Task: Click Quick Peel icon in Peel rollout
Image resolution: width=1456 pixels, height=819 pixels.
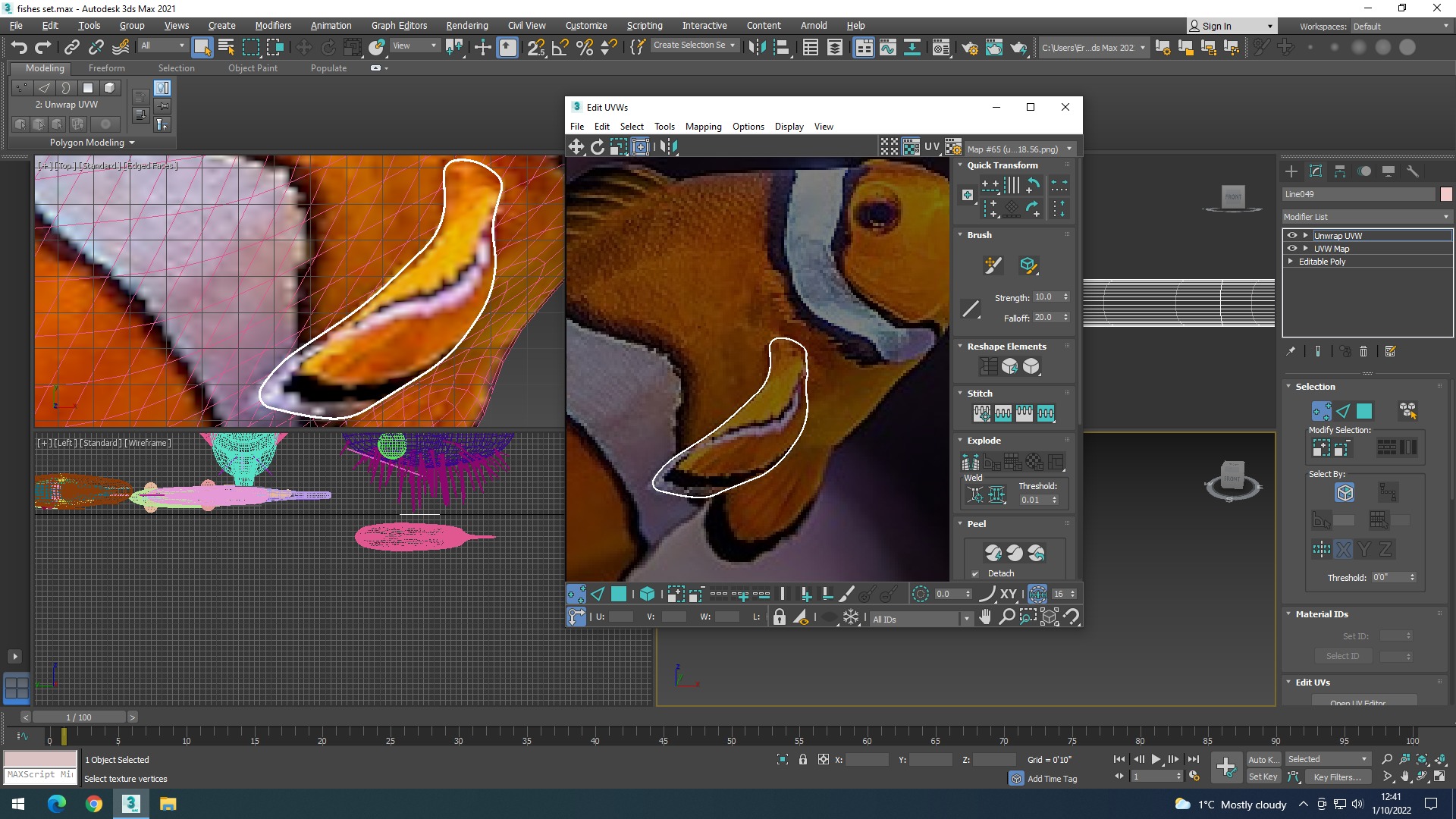Action: tap(993, 554)
